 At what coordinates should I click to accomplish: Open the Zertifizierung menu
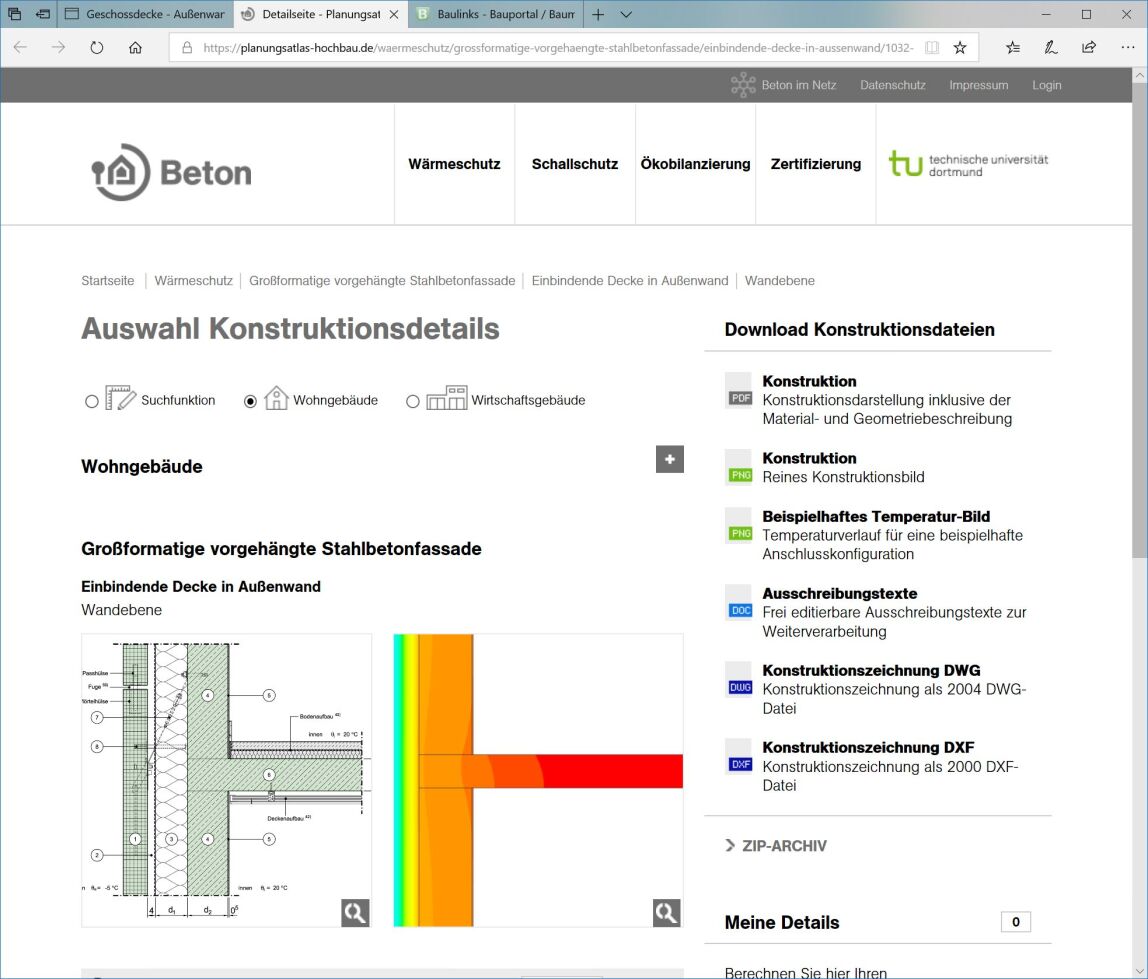[x=816, y=164]
